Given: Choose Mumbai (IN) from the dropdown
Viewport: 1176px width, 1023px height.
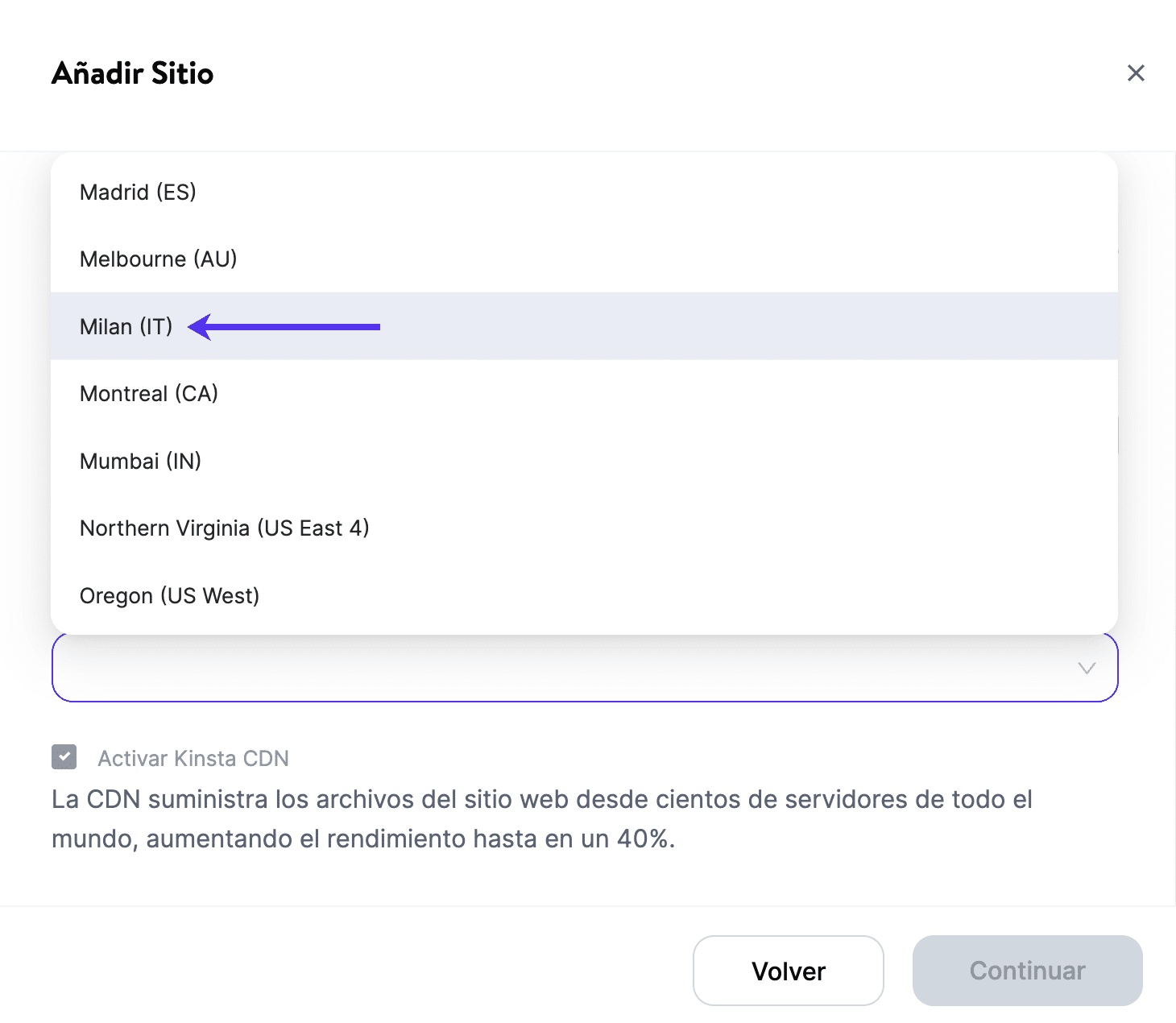Looking at the screenshot, I should coord(140,462).
